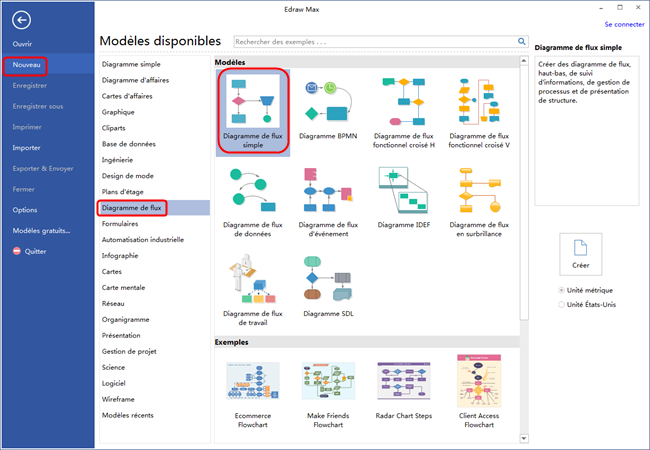Select the Plans d'étage category

point(123,192)
